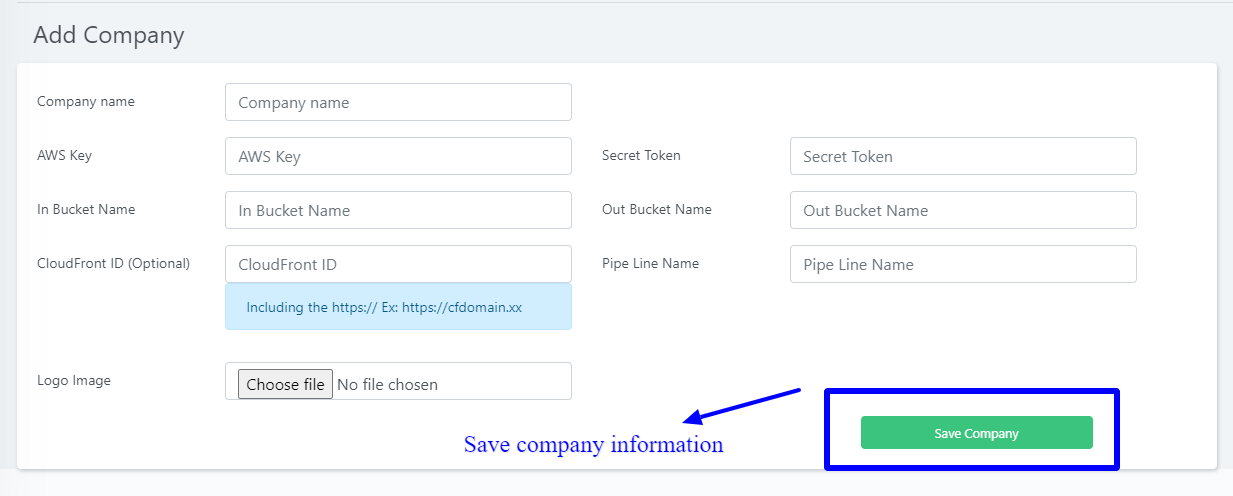The width and height of the screenshot is (1233, 496).
Task: Click the 'Pipe Line Name' label
Action: [650, 263]
